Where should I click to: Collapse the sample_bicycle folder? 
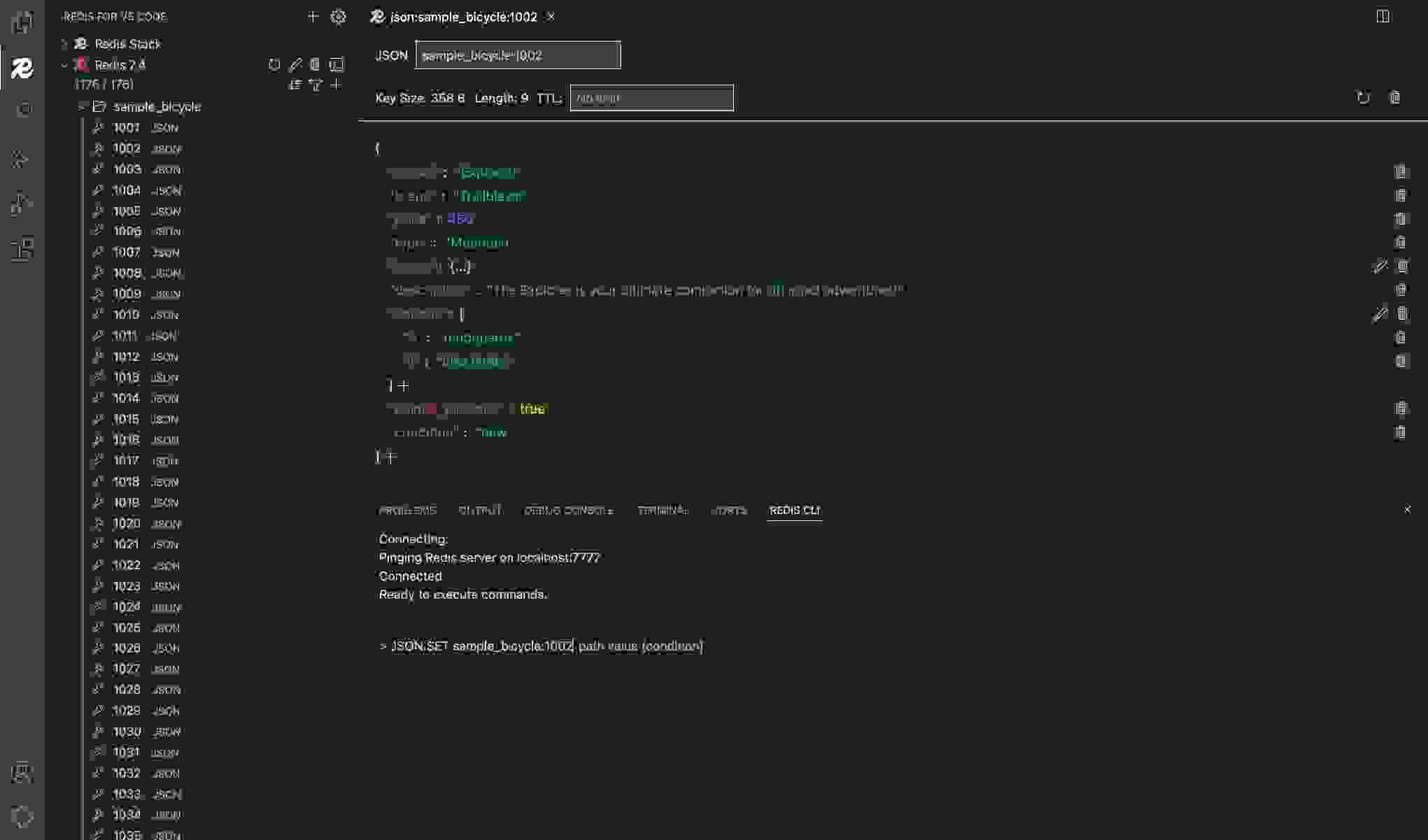(x=82, y=106)
